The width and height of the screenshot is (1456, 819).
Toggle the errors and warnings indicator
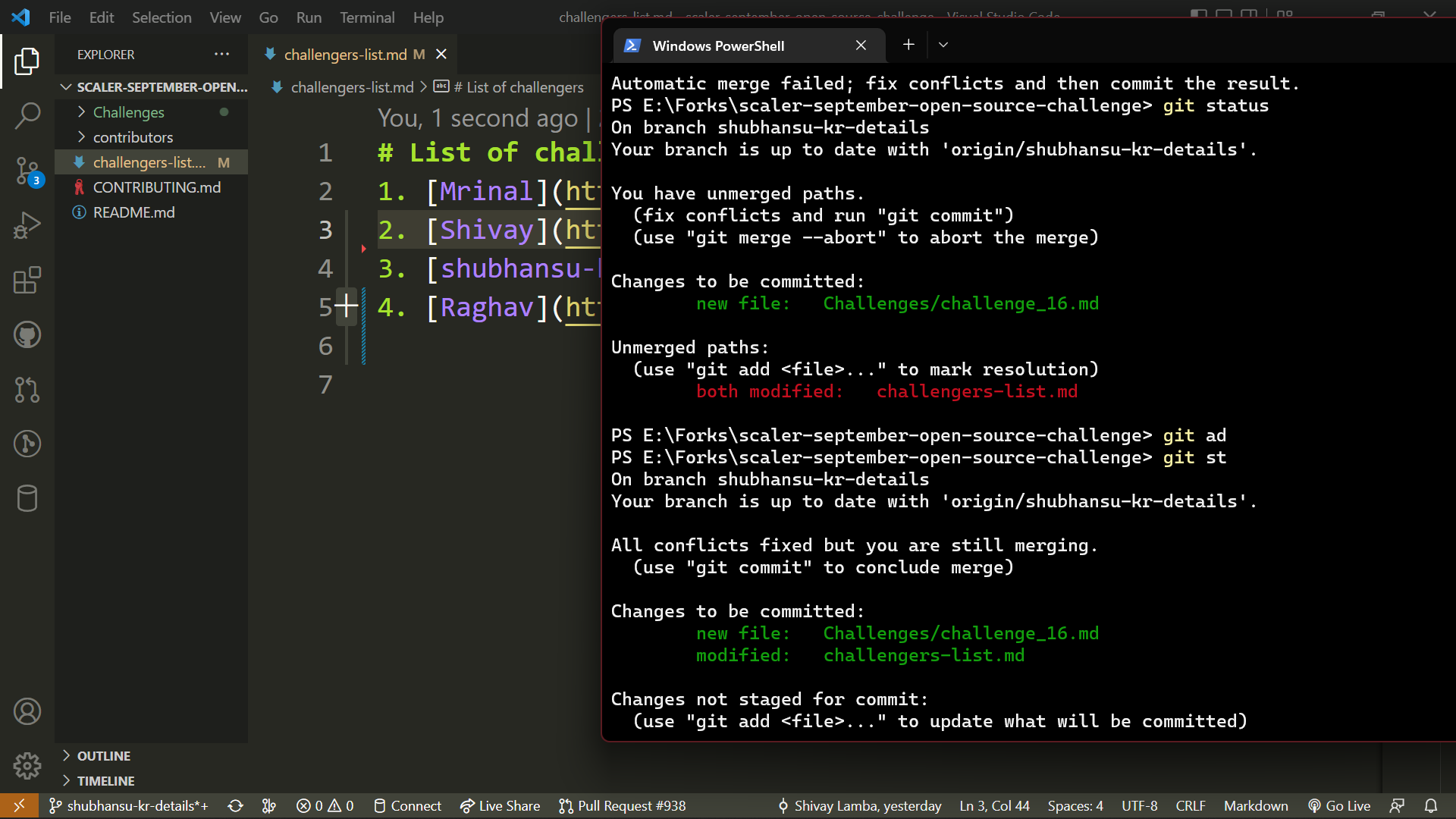325,805
